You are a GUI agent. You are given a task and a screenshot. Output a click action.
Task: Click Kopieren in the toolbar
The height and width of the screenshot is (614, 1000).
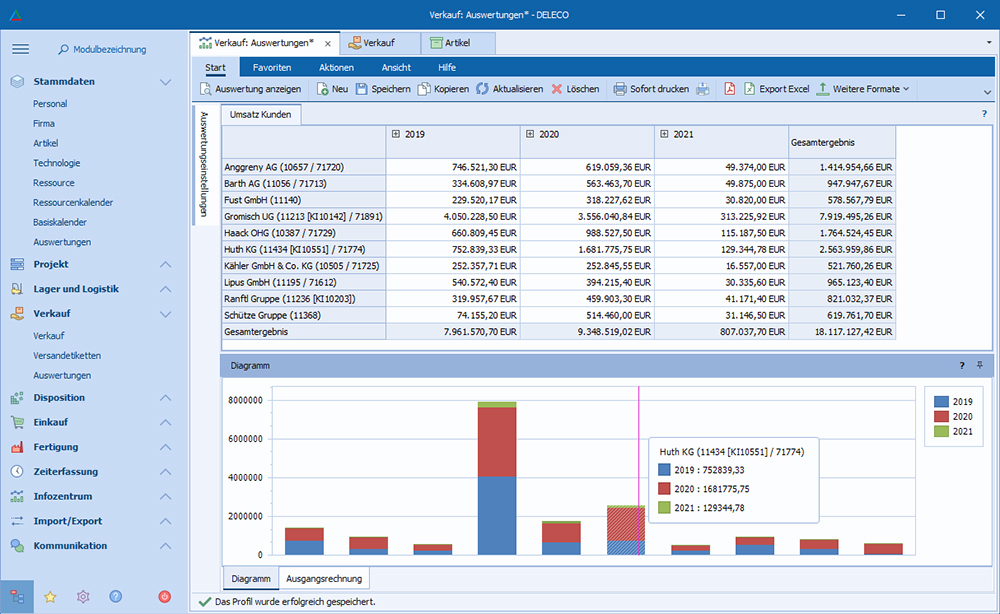coord(443,89)
